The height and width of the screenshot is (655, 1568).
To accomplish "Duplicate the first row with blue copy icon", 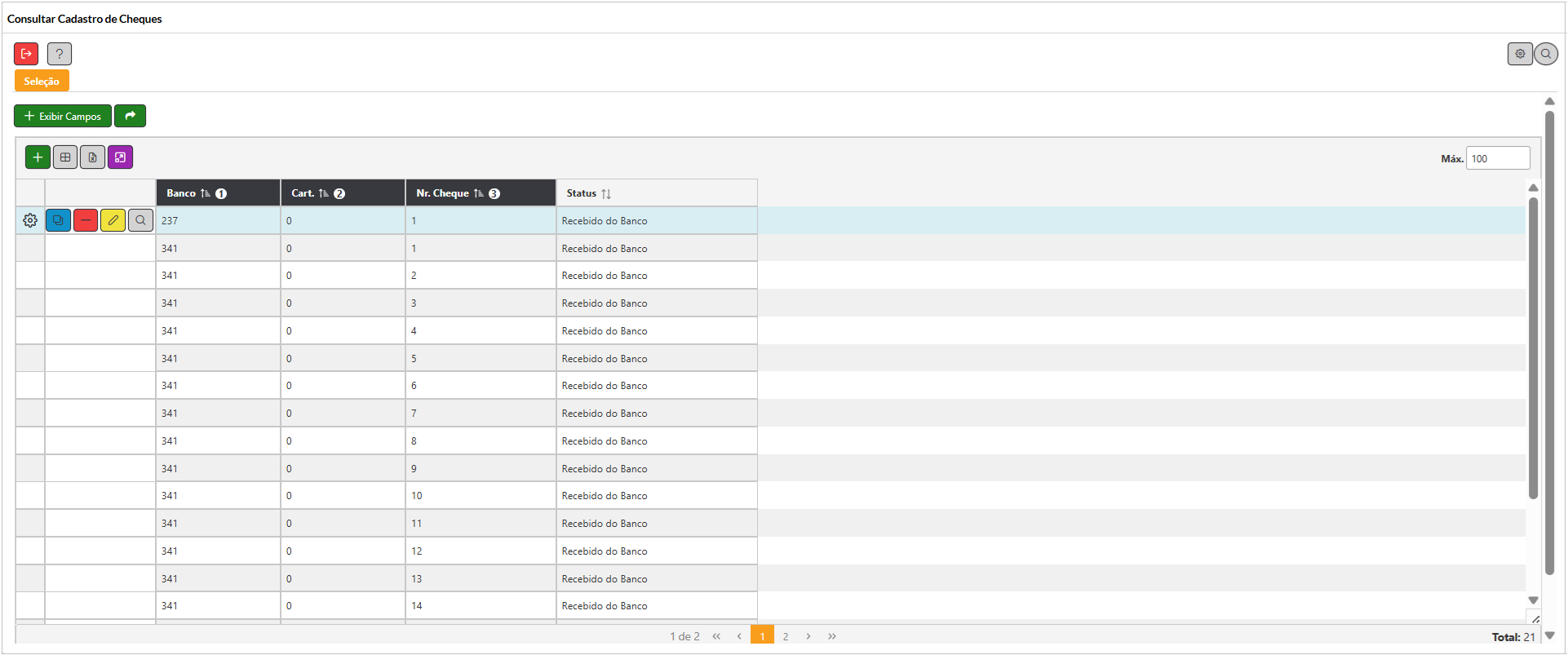I will click(x=58, y=220).
